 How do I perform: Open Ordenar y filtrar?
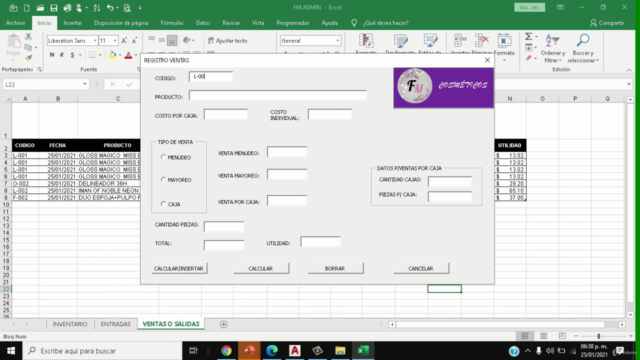point(553,48)
